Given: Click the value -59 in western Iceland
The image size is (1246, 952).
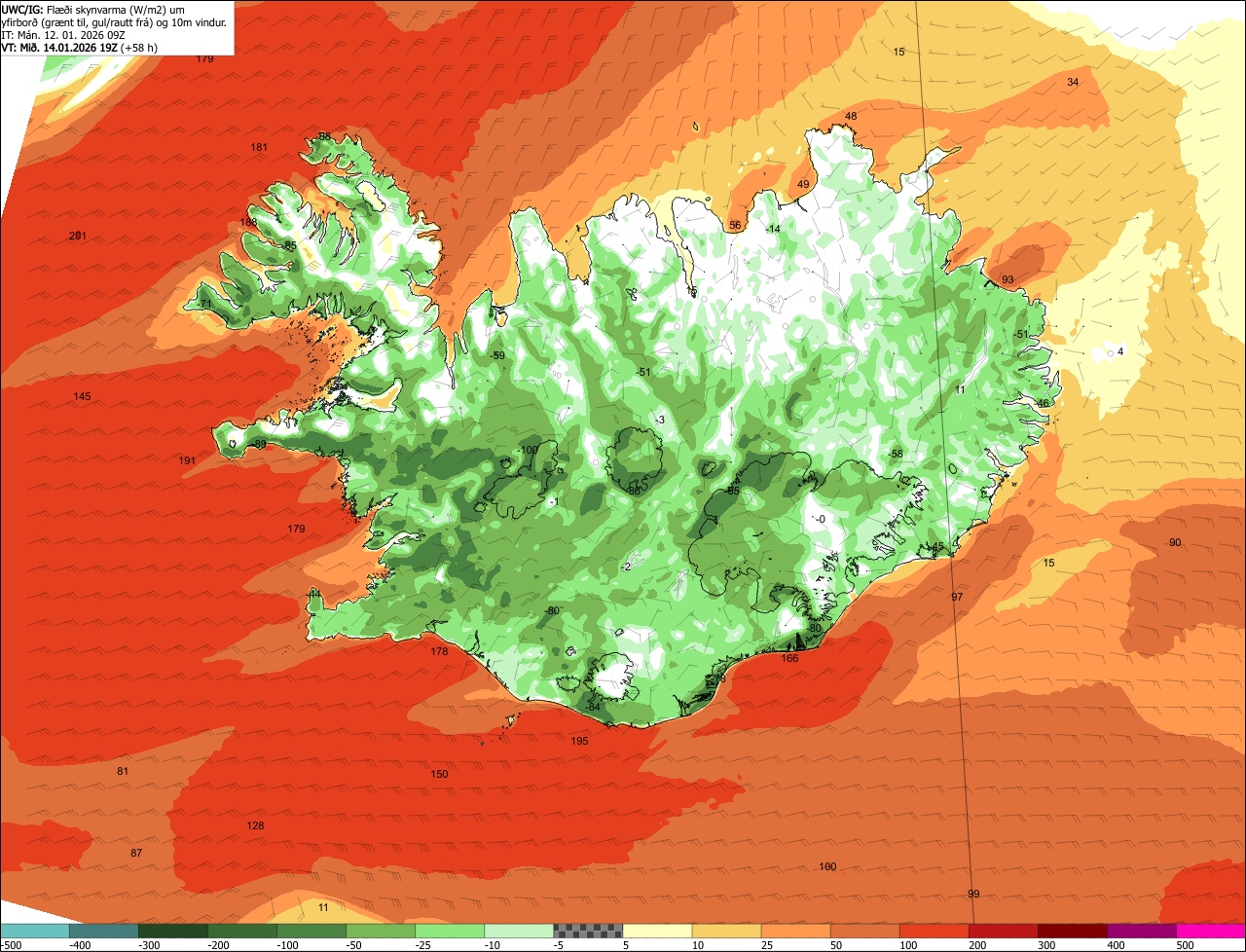Looking at the screenshot, I should (498, 355).
